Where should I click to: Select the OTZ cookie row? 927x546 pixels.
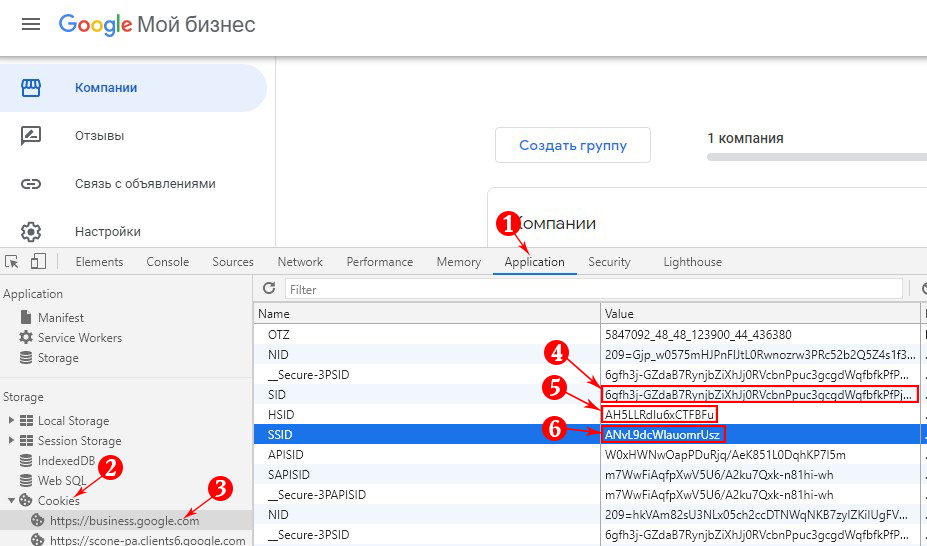pyautogui.click(x=588, y=334)
